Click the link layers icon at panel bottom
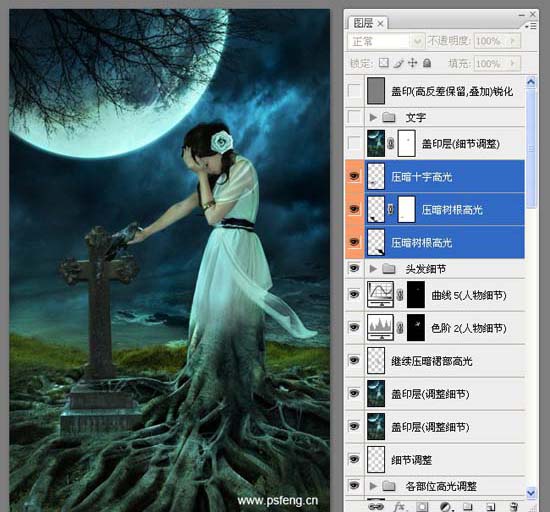 click(376, 506)
